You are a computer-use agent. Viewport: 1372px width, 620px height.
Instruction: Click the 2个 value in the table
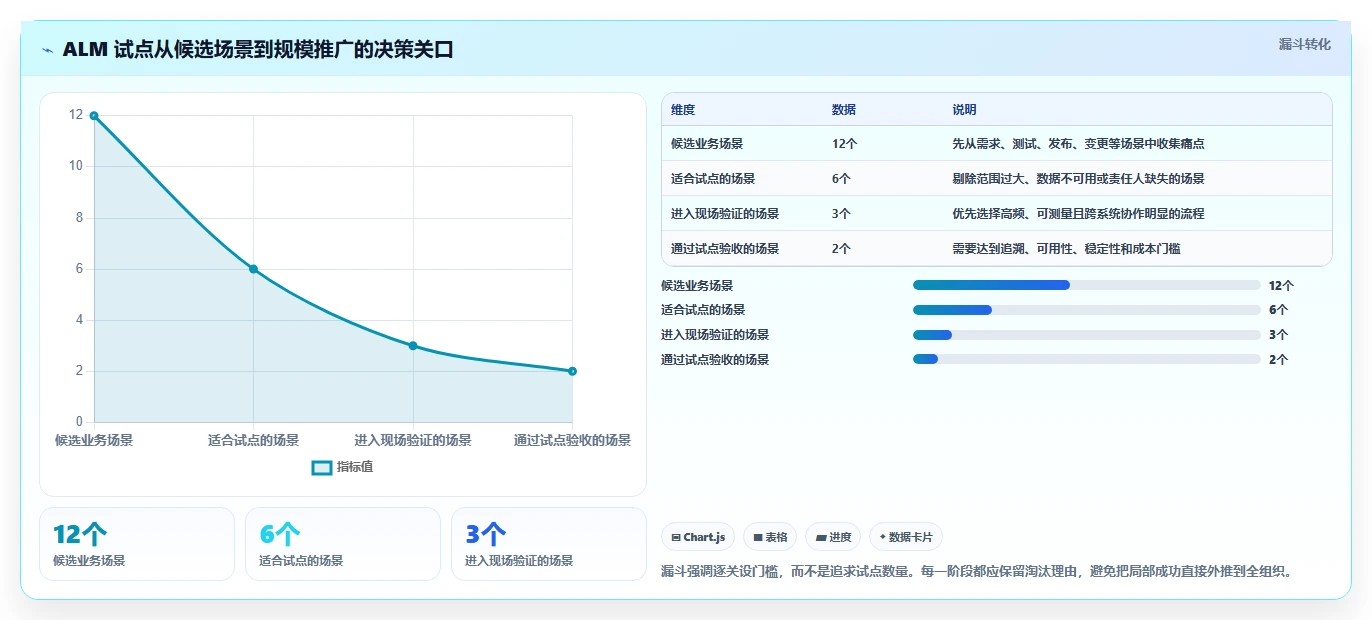coord(842,249)
